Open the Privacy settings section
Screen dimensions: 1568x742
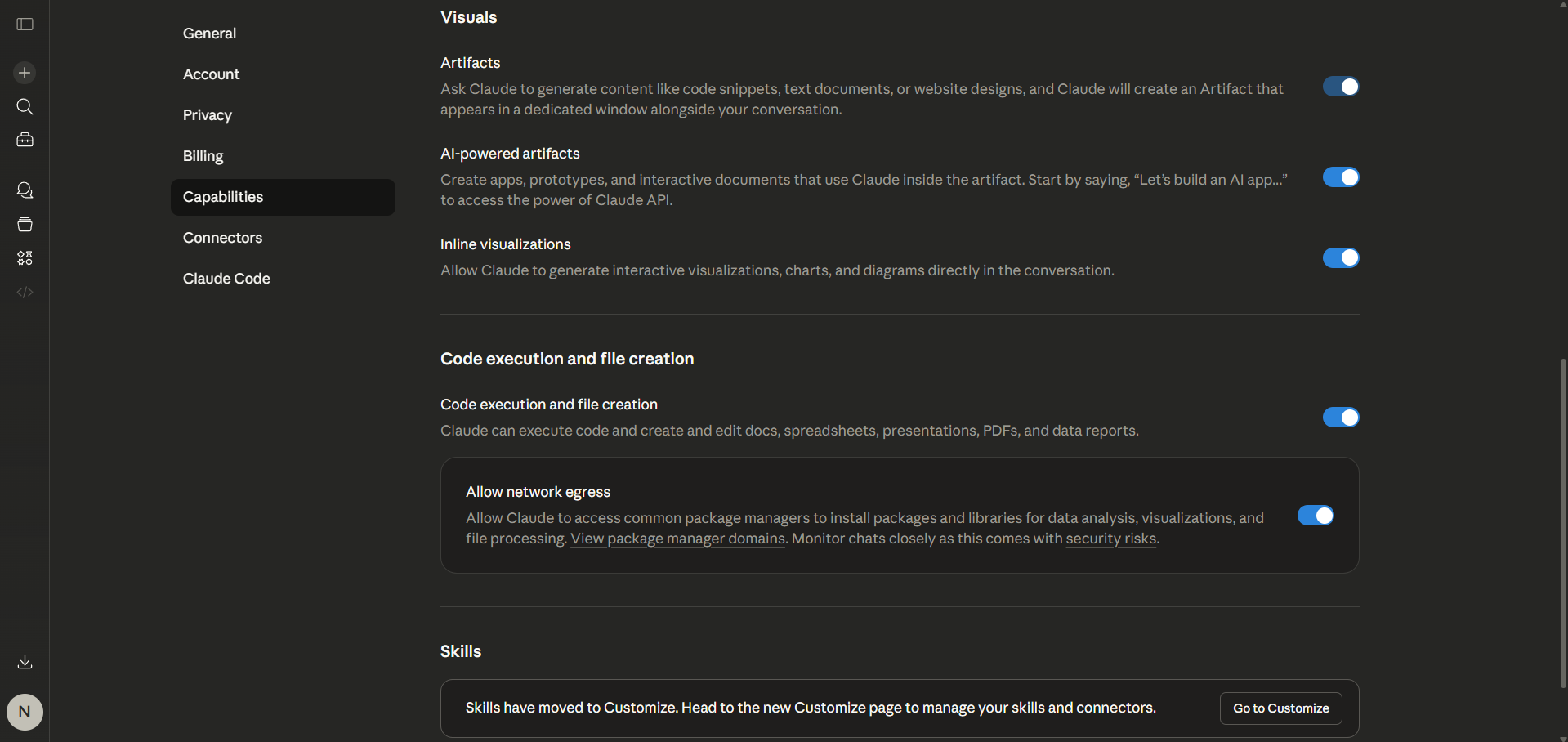pyautogui.click(x=207, y=115)
